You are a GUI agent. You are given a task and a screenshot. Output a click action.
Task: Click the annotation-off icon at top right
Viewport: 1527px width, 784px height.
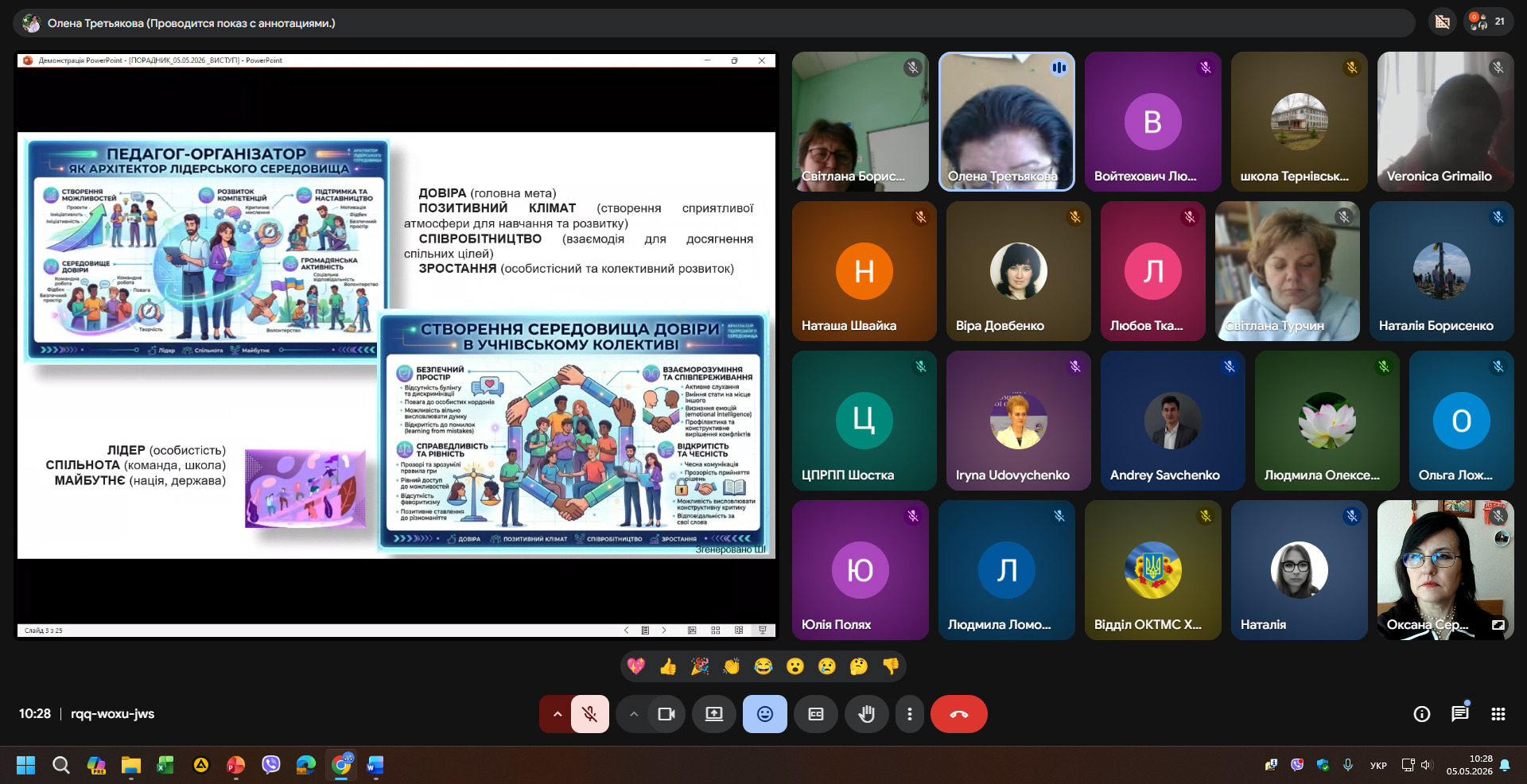pyautogui.click(x=1442, y=22)
